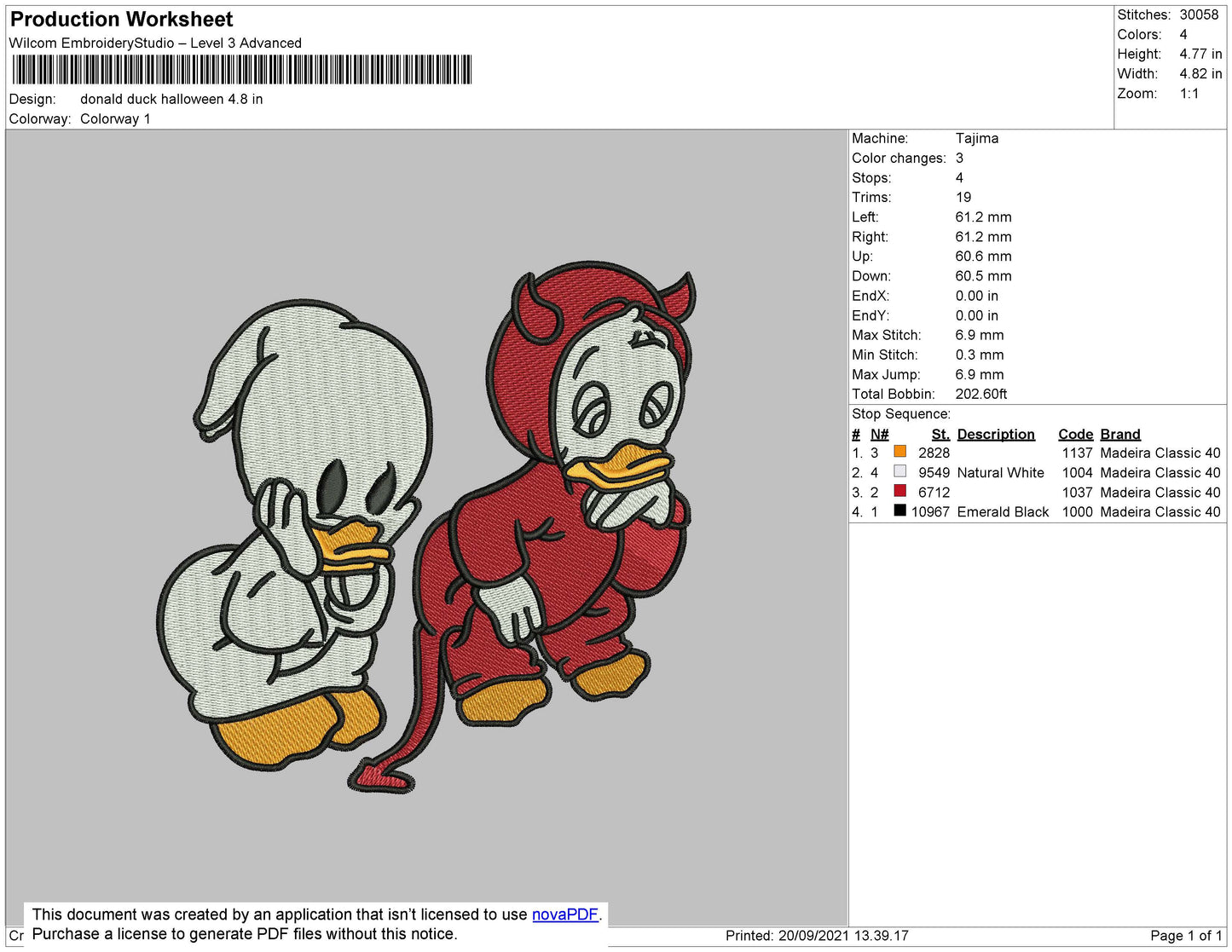Click stitch count 10967 in row 4
The image size is (1232, 952).
(930, 512)
